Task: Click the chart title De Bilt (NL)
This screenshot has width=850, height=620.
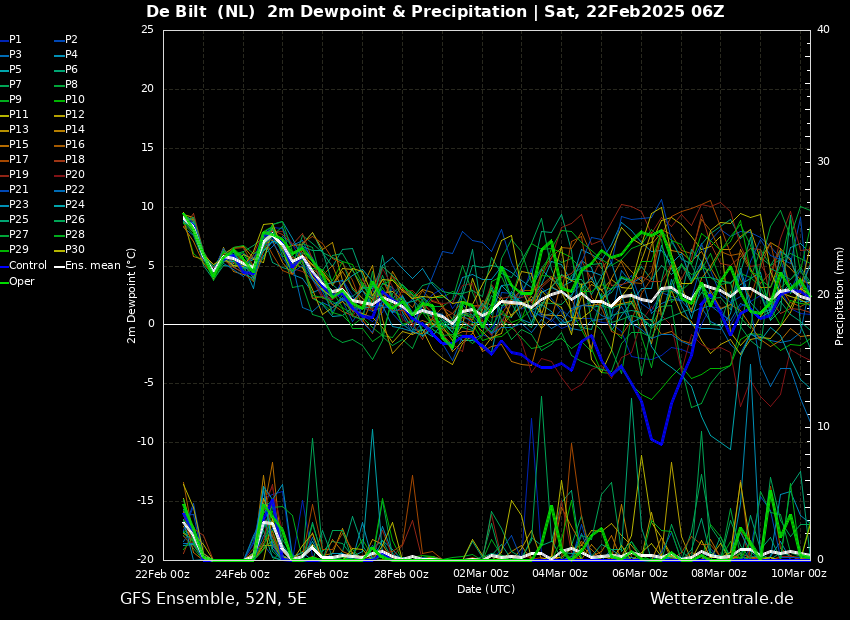Action: tap(201, 12)
